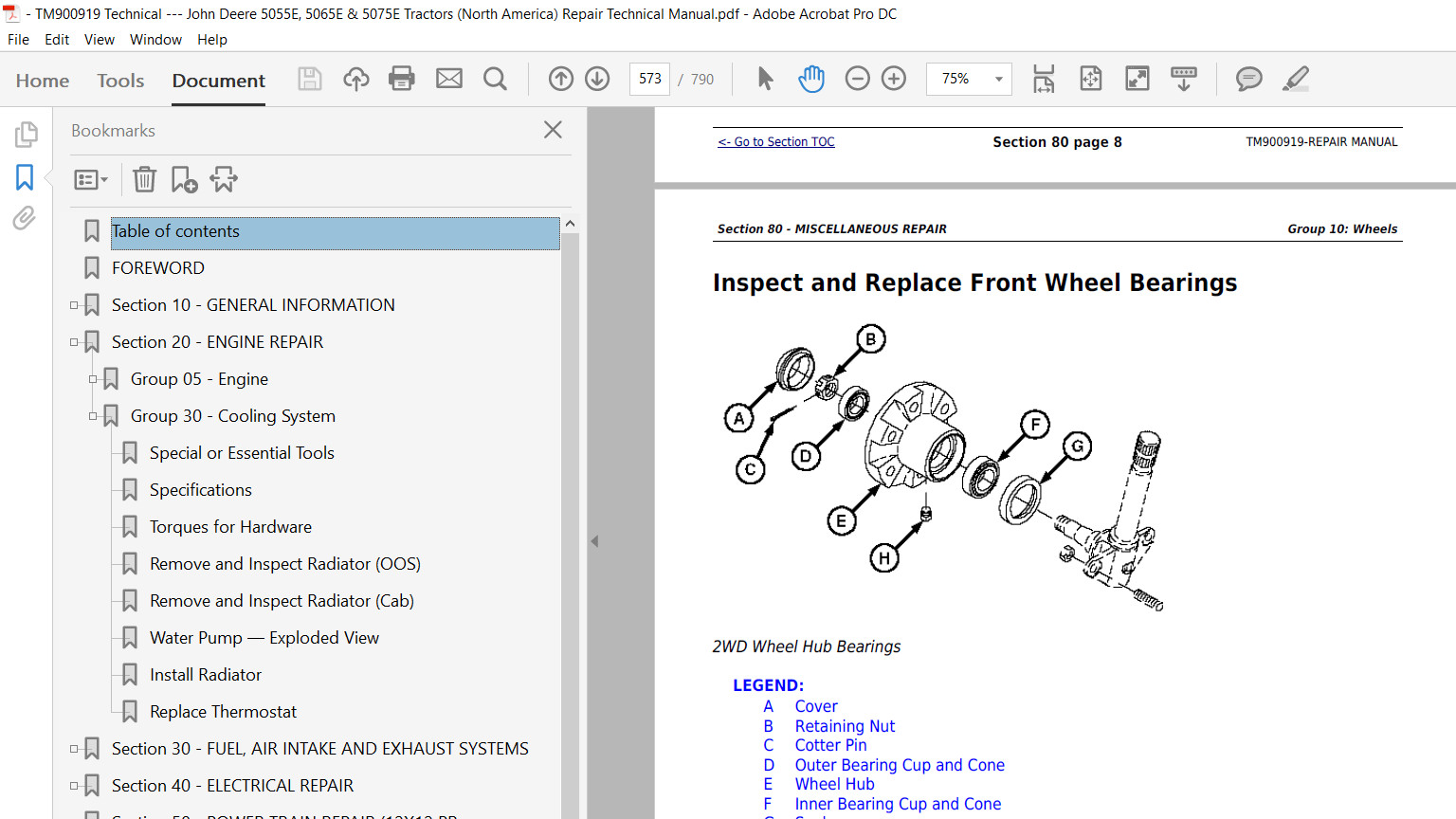Activate the Hand pan tool

pos(811,79)
